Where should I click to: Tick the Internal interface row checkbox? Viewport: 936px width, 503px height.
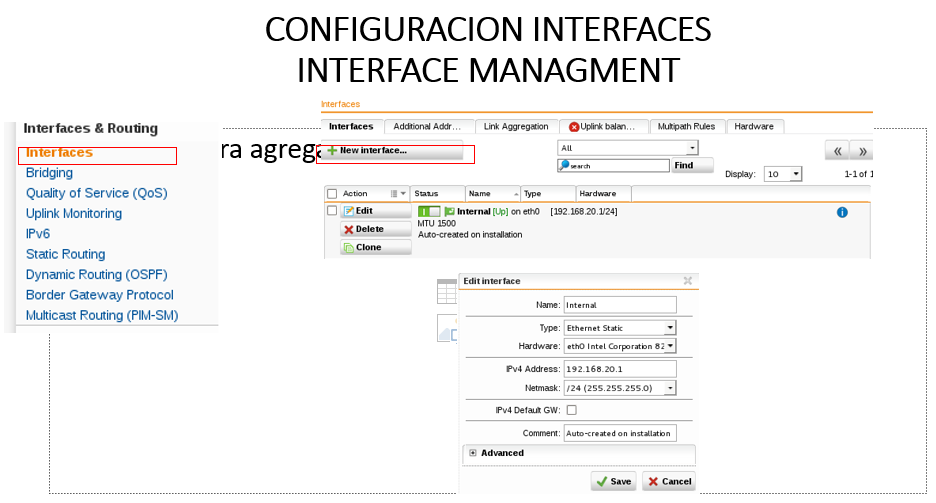(x=331, y=211)
